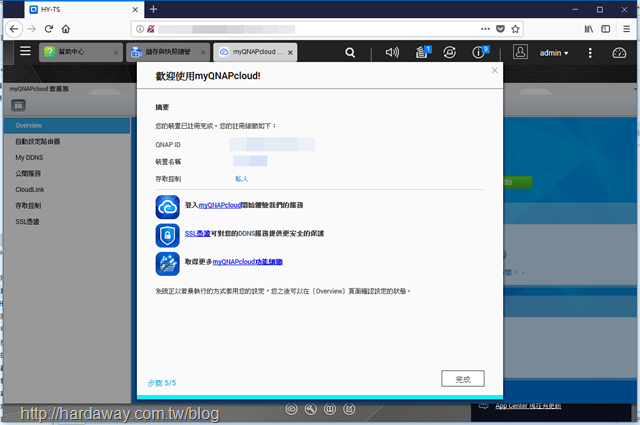
Task: Close the HY-TS browser tab
Action: [135, 9]
